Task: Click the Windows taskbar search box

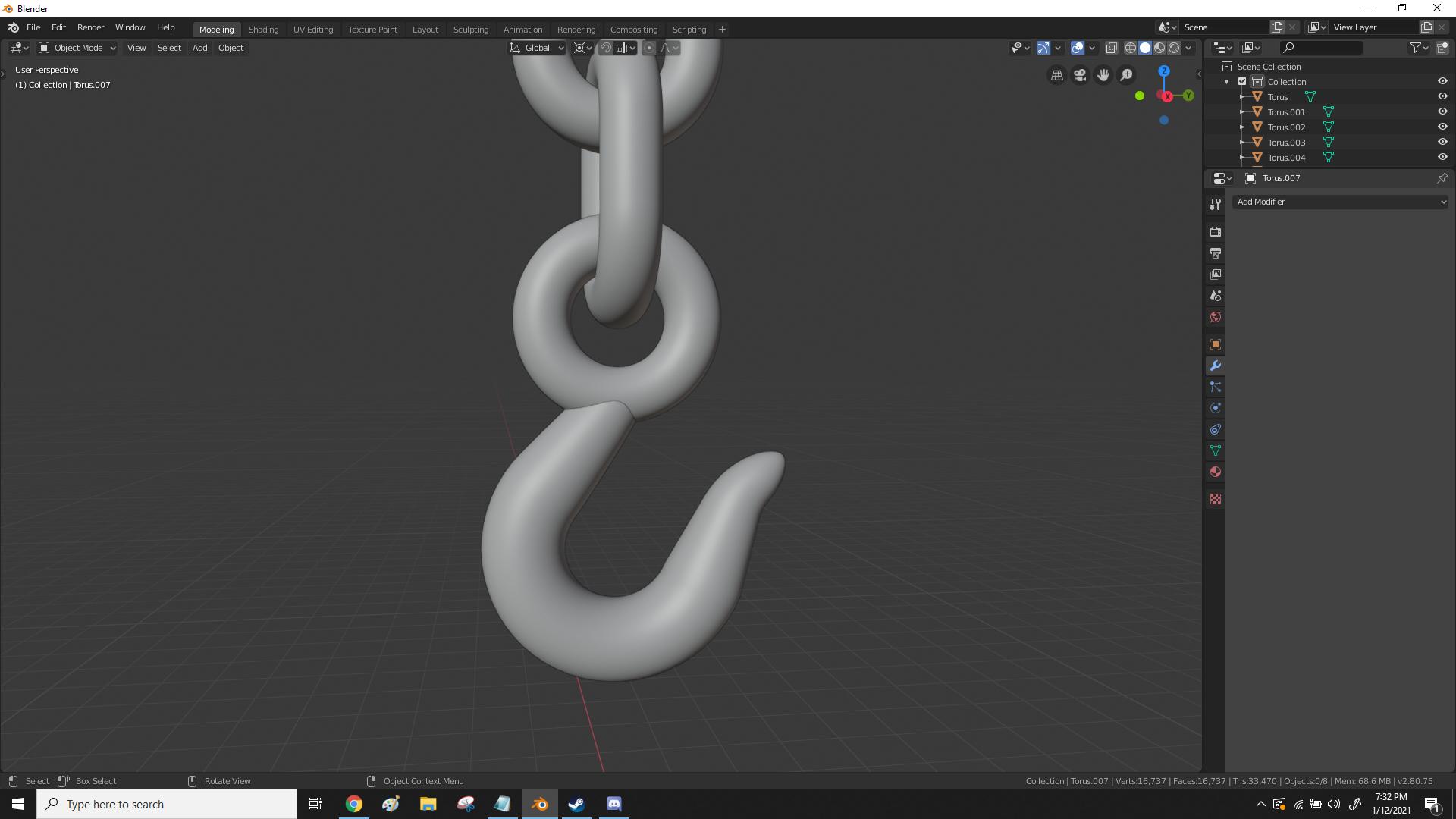Action: 167,804
